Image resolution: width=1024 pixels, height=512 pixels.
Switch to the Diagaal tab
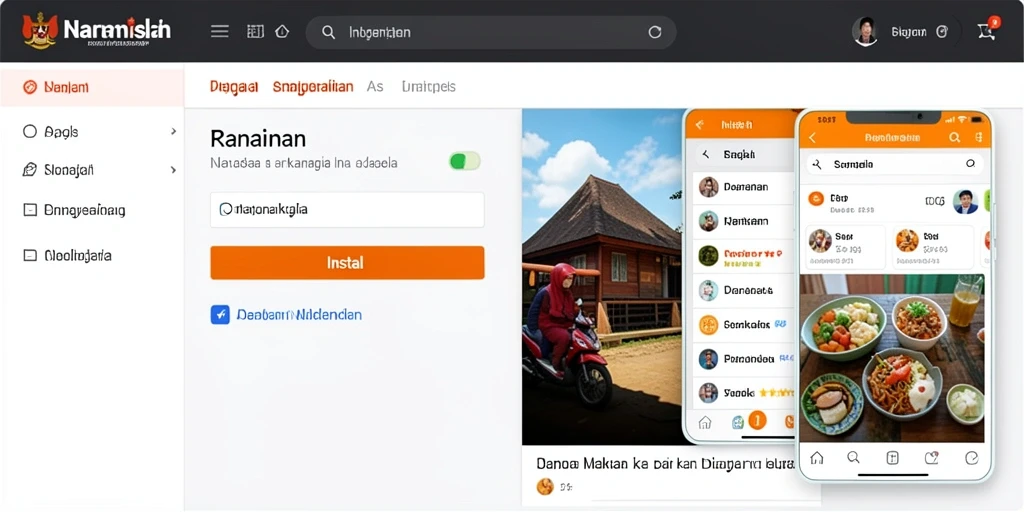point(234,86)
